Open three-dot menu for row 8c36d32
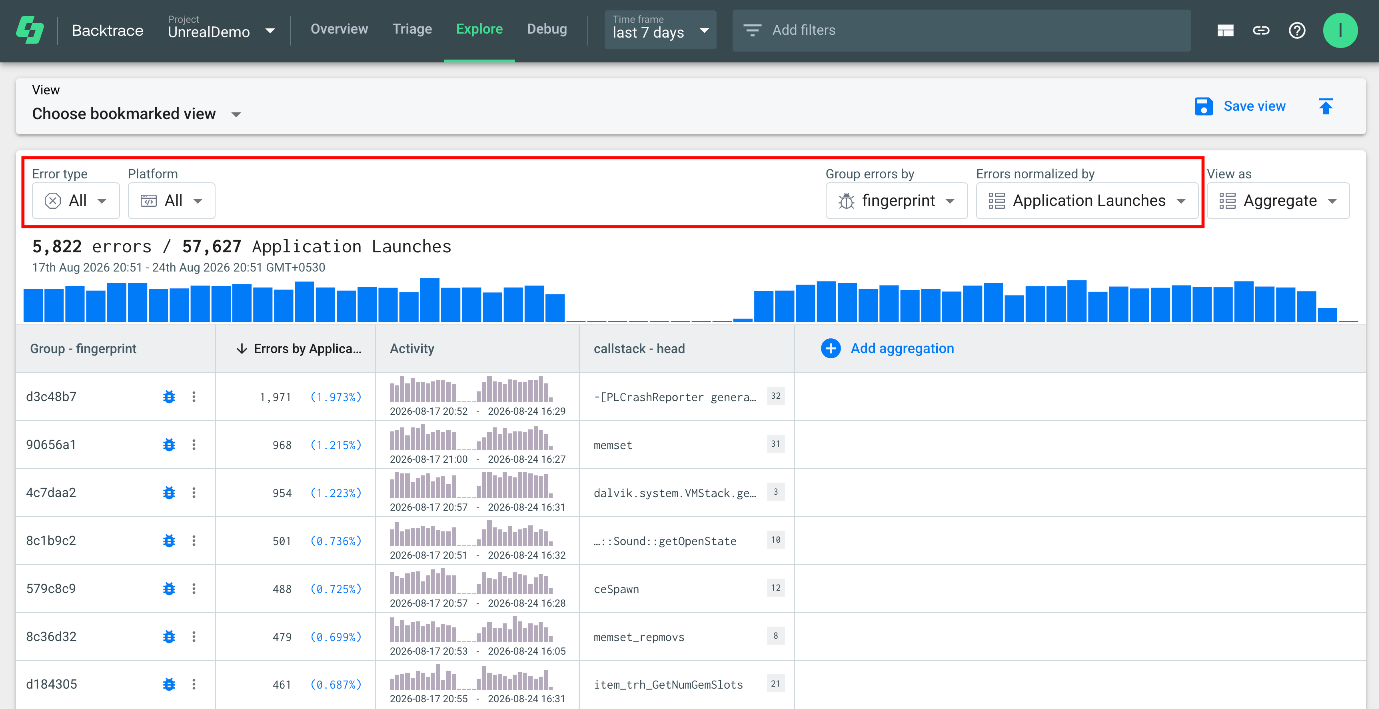Image resolution: width=1379 pixels, height=709 pixels. 194,637
